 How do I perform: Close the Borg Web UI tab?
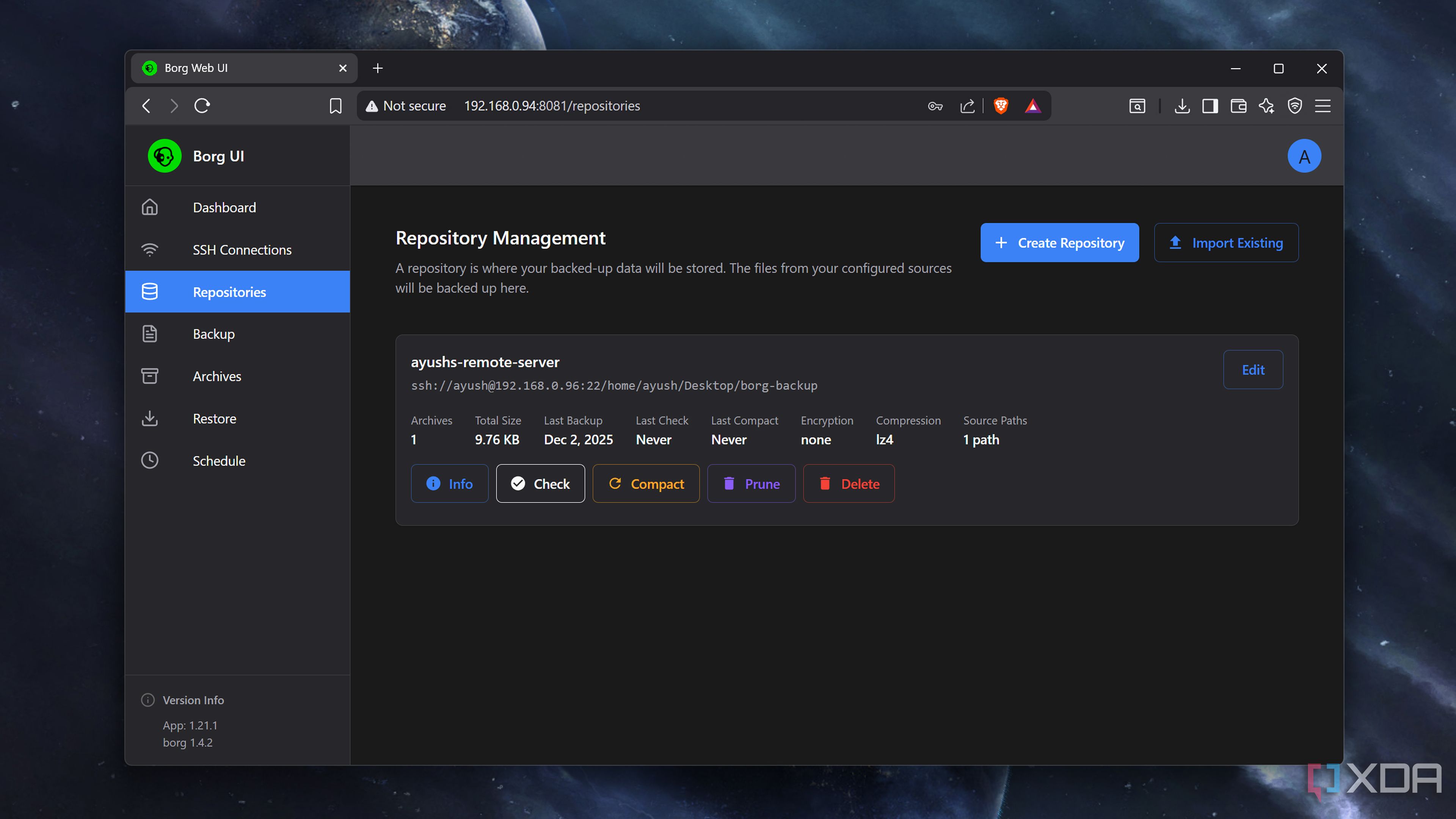(x=342, y=68)
